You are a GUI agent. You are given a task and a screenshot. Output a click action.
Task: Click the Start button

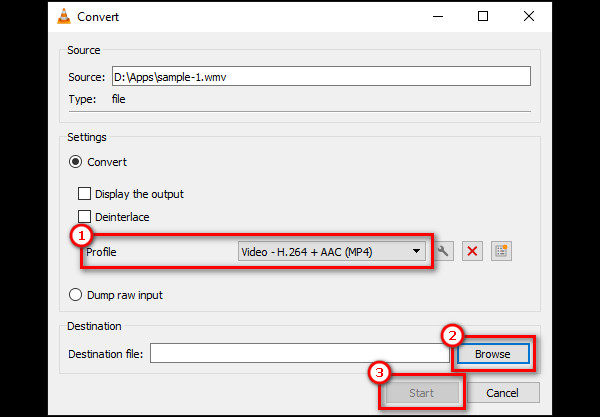click(x=421, y=393)
